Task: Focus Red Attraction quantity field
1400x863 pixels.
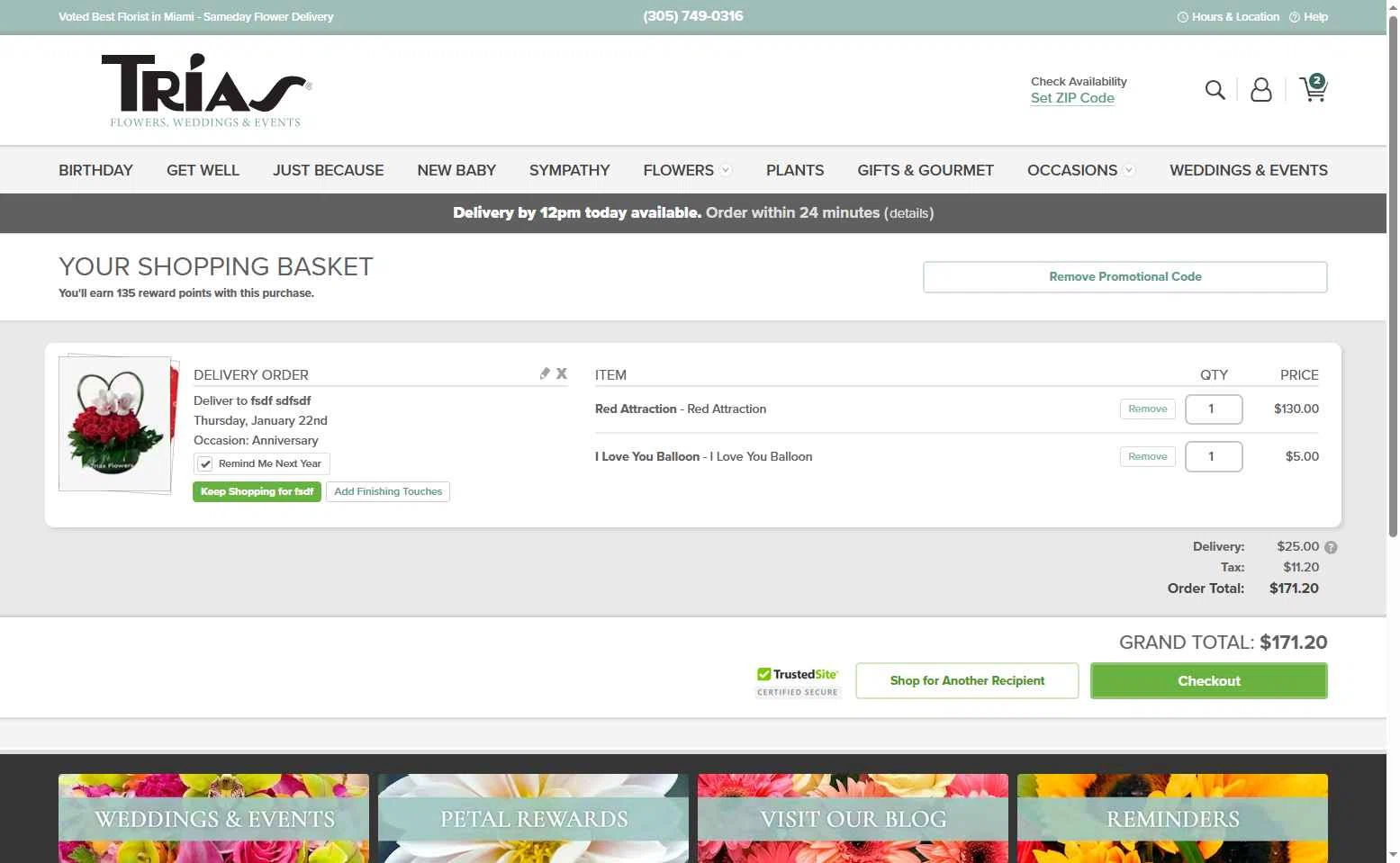Action: (1214, 409)
